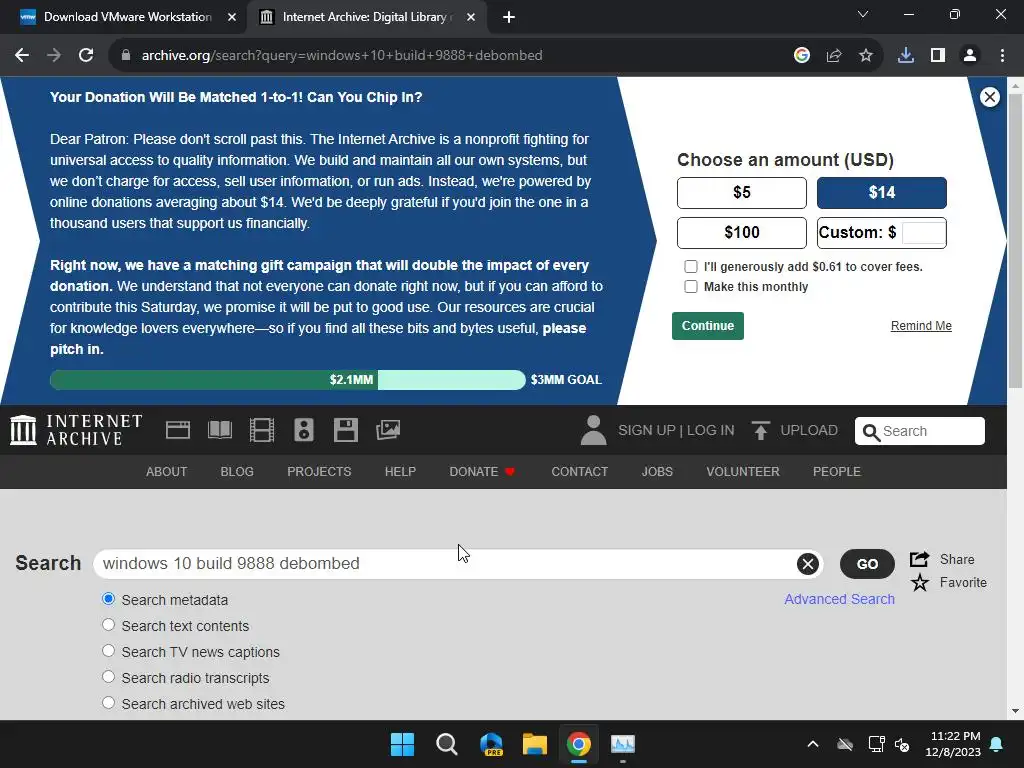Check 'add $0.61 to cover fees'
Screen dimensions: 1024x768
[x=690, y=266]
